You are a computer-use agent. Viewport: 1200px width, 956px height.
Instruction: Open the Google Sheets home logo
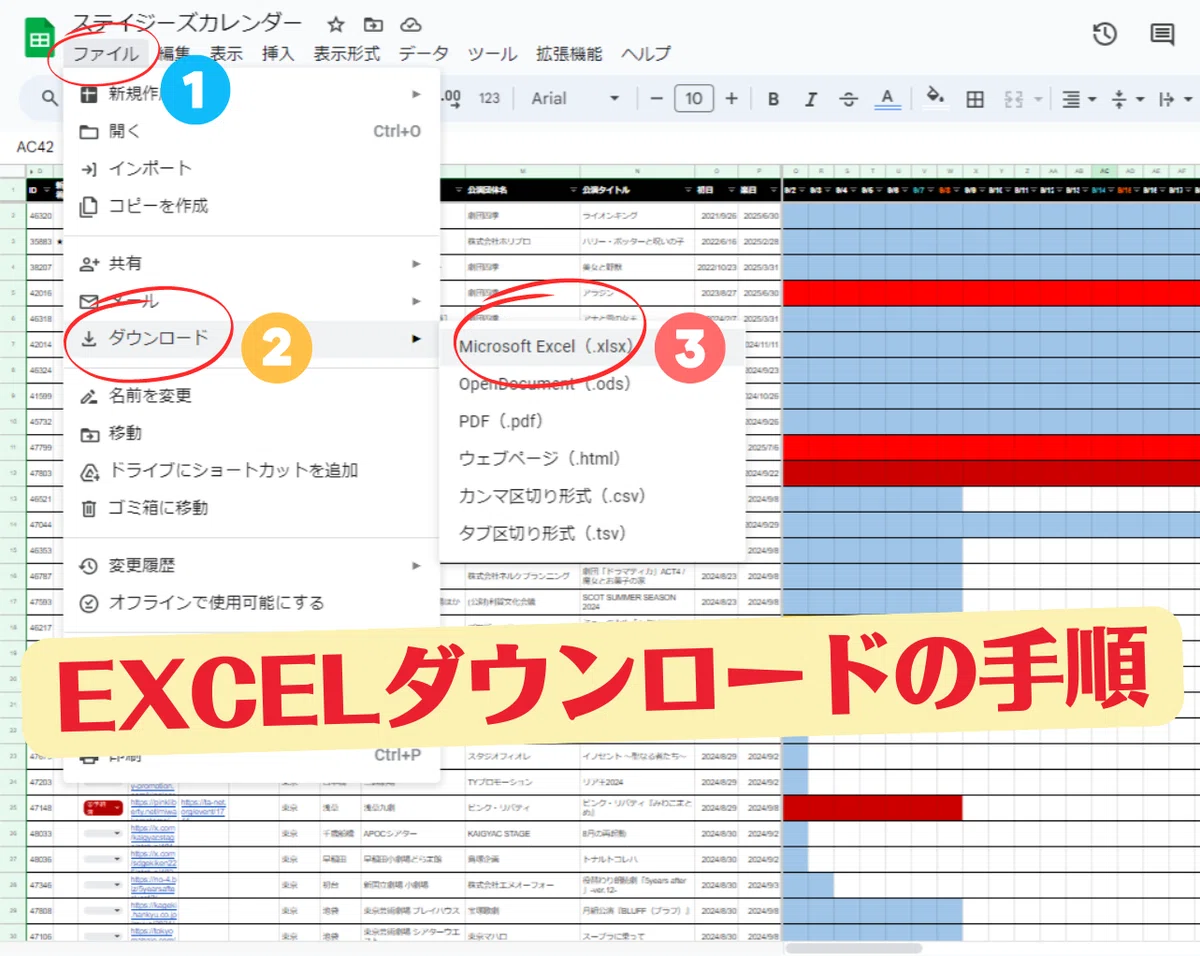click(40, 40)
